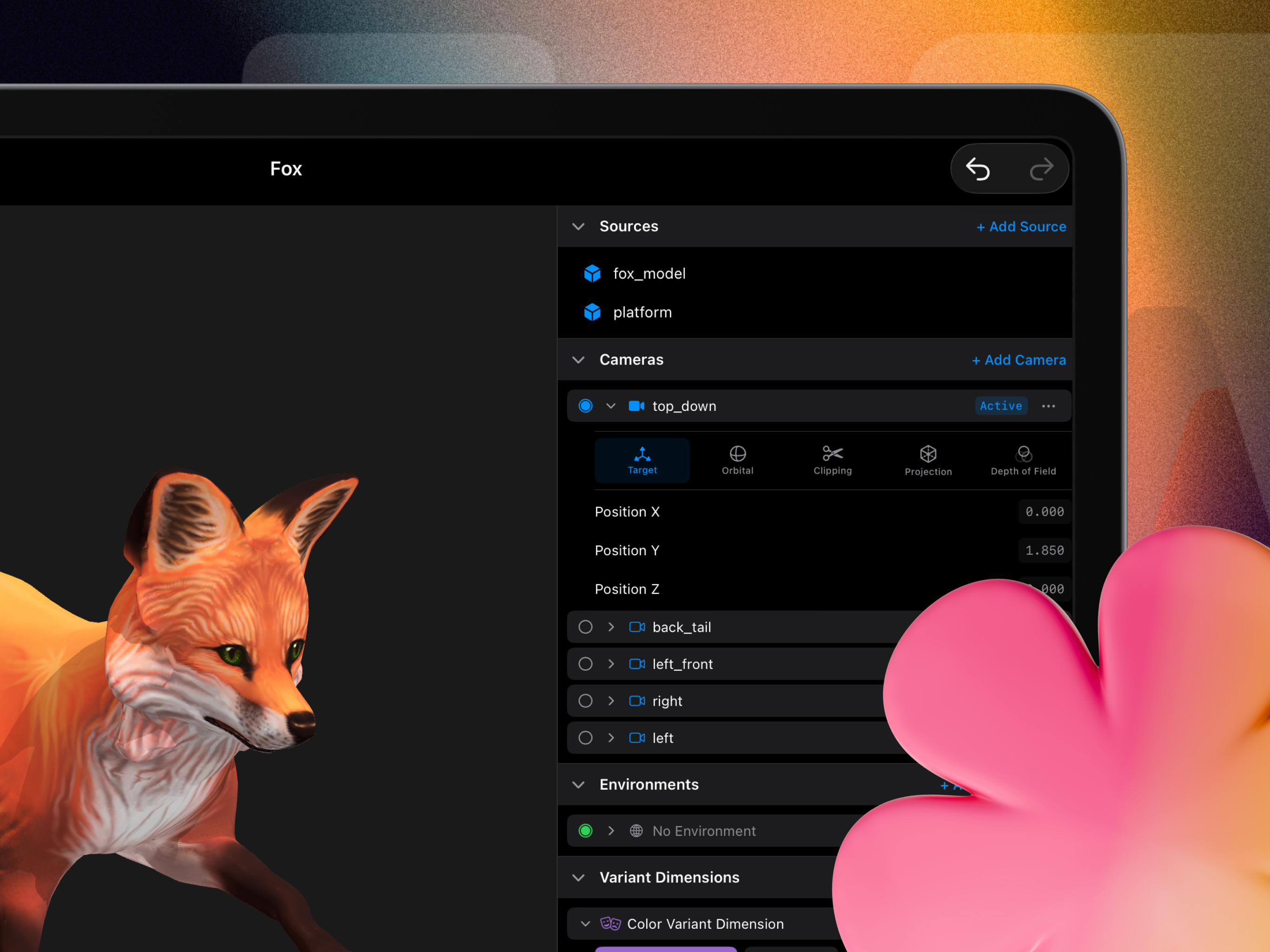This screenshot has width=1270, height=952.
Task: Expand the No Environment row
Action: 611,831
